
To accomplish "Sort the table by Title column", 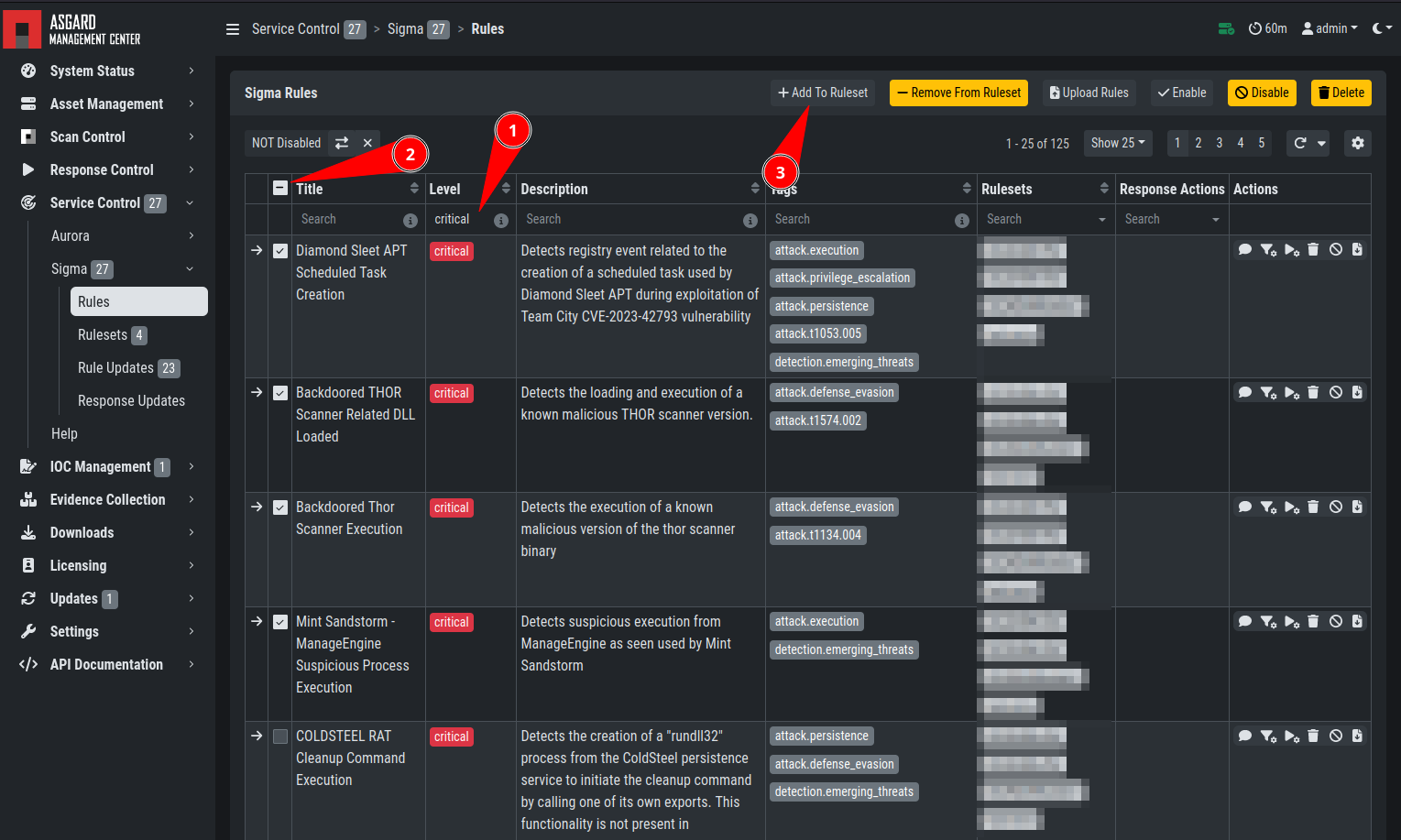I will coord(413,189).
